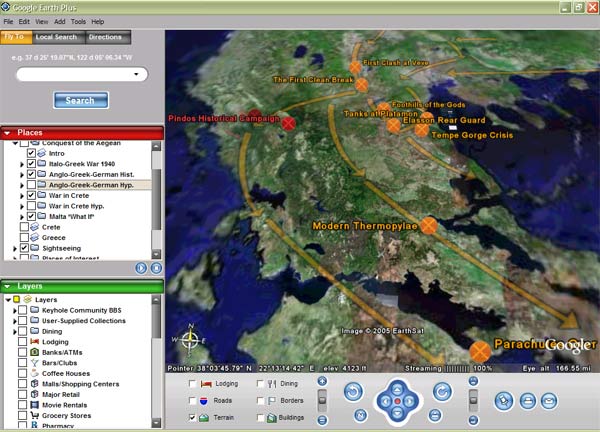Reset the view to north
Image resolution: width=600 pixels, height=432 pixels.
pos(360,415)
